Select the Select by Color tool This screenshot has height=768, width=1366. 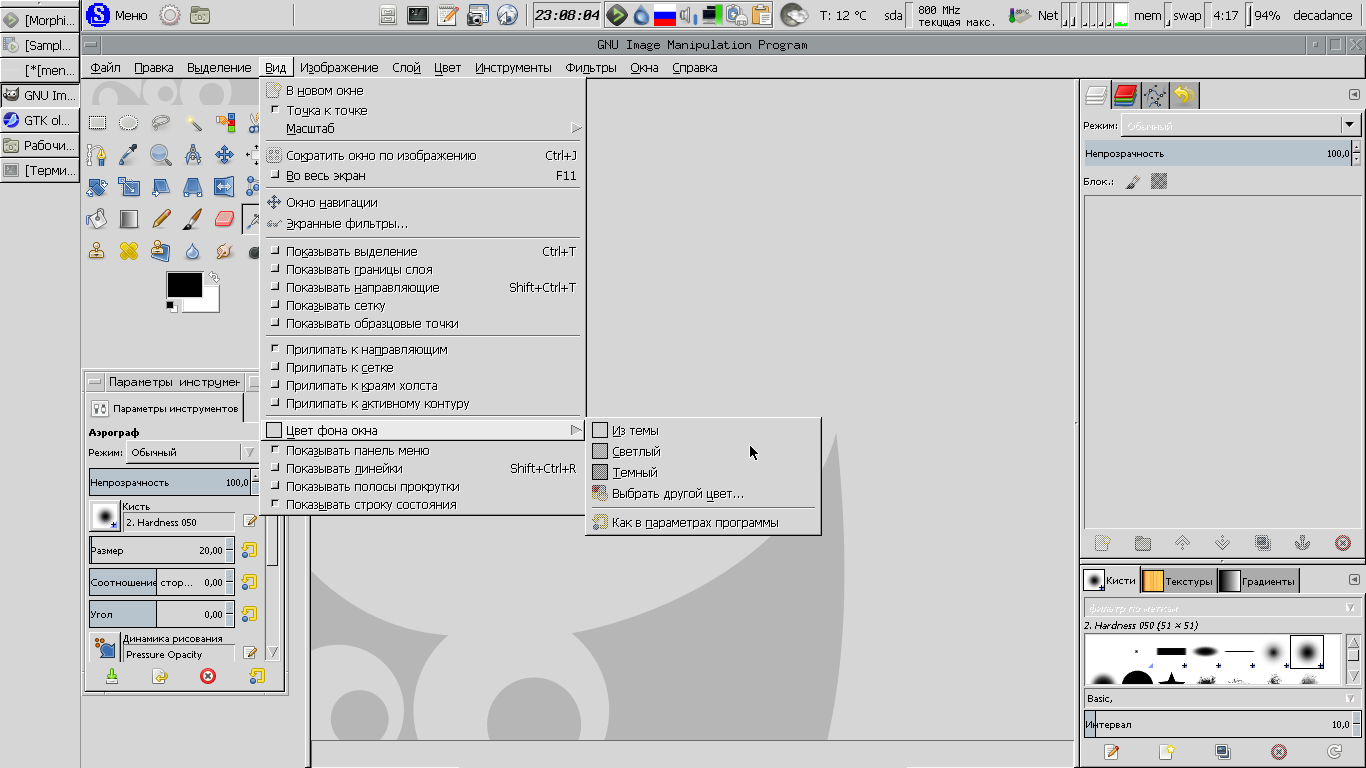coord(225,123)
